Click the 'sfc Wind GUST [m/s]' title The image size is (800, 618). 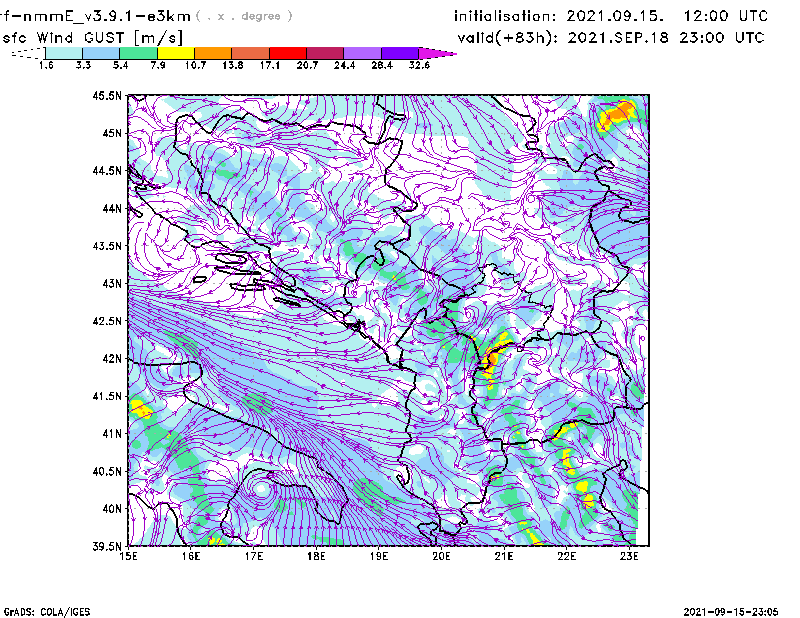(x=92, y=38)
